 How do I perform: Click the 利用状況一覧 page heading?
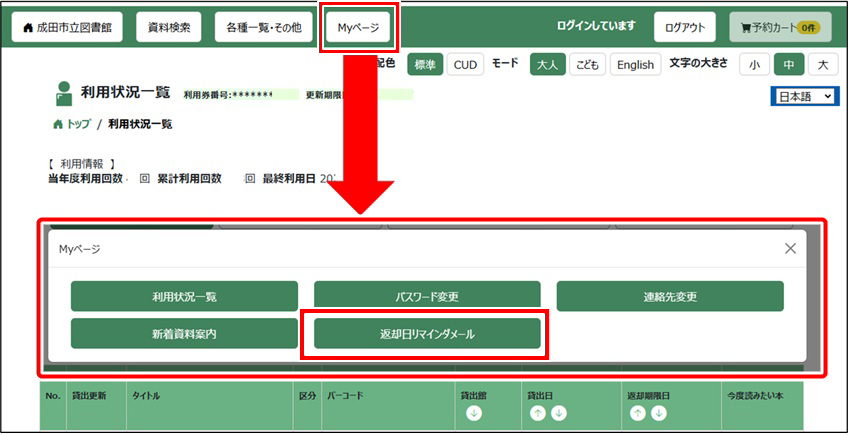tap(125, 92)
